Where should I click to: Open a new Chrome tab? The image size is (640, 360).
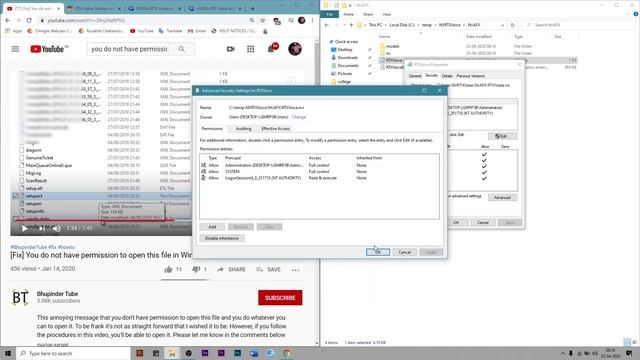pyautogui.click(x=253, y=8)
